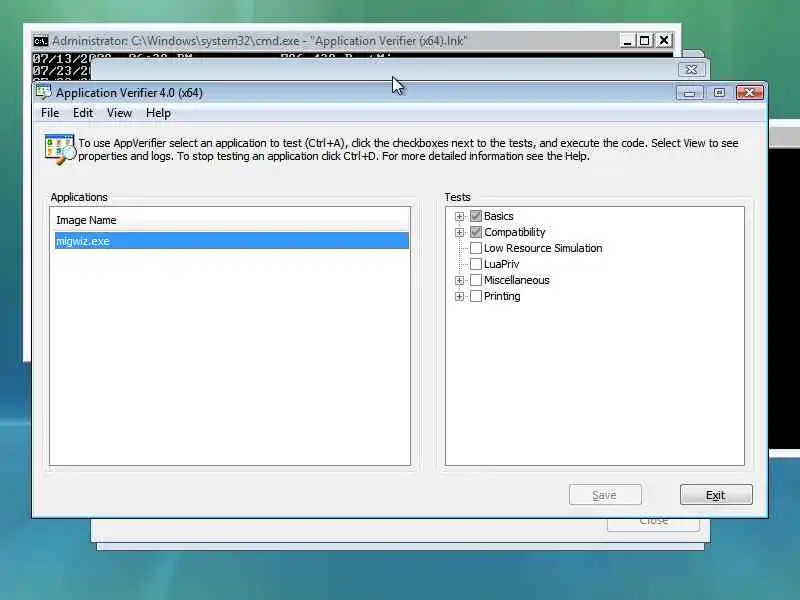Expand the Printing test node
The height and width of the screenshot is (600, 800).
click(x=459, y=296)
